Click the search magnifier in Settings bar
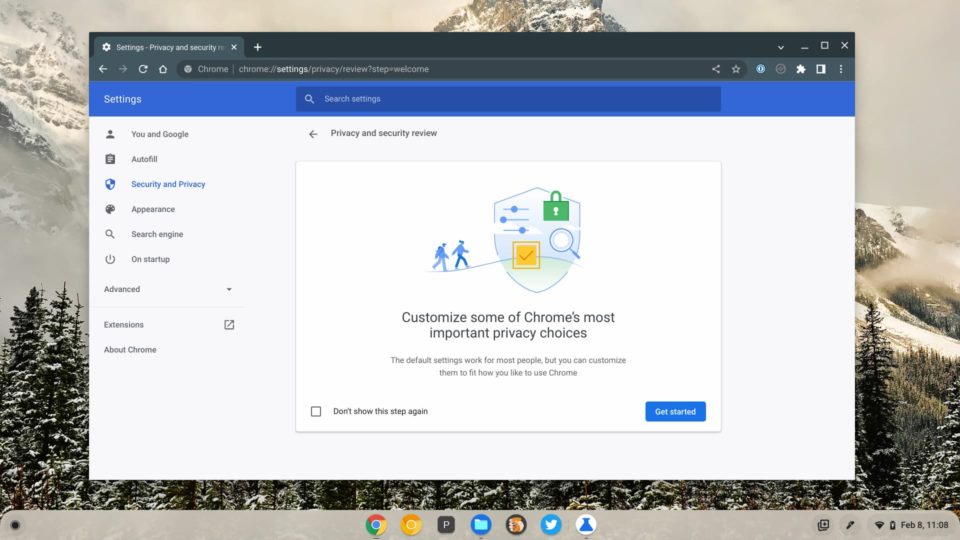 coord(309,99)
